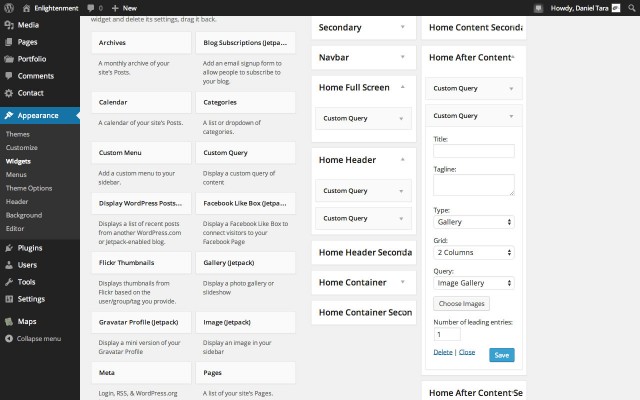Open the Portfolio section icon
This screenshot has width=640, height=400.
pyautogui.click(x=8, y=58)
